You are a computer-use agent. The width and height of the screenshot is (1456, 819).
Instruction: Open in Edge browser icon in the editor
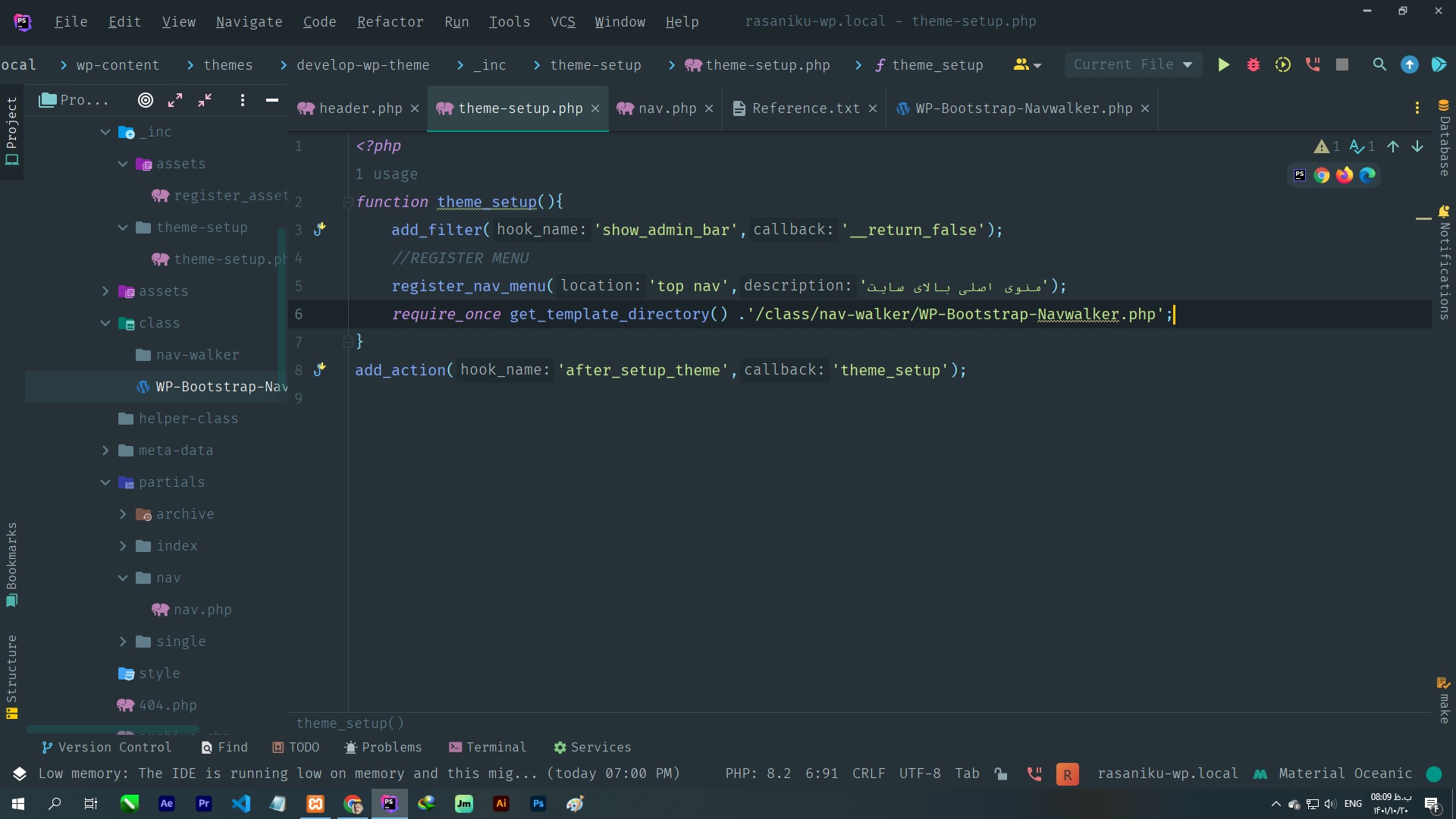click(x=1367, y=175)
